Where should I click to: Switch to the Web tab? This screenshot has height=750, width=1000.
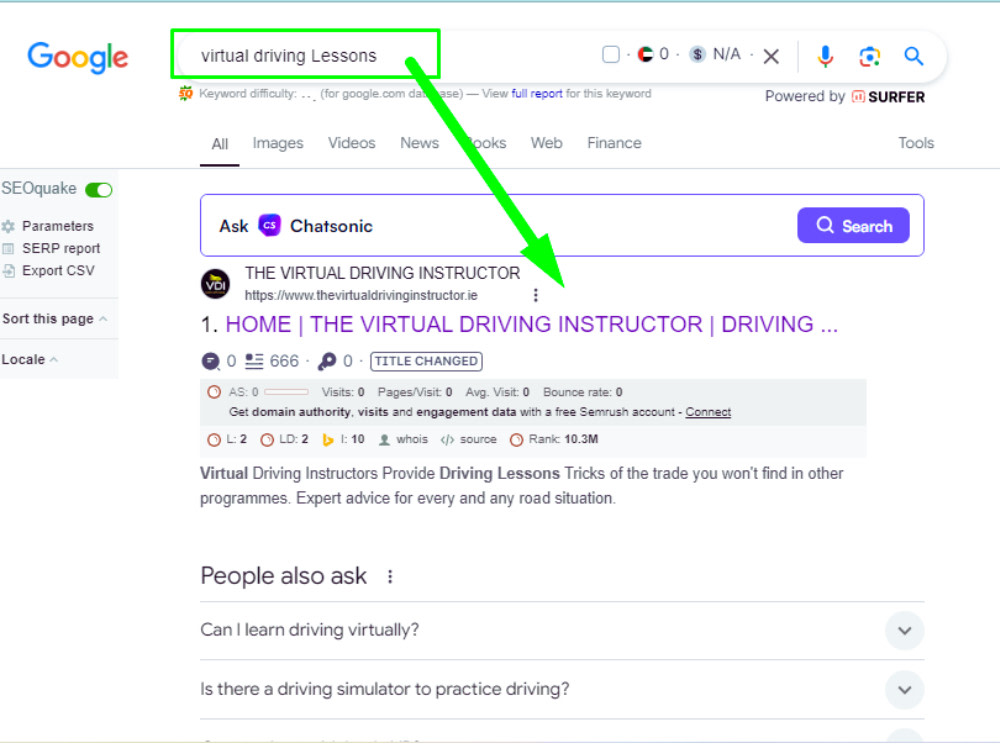pyautogui.click(x=546, y=143)
